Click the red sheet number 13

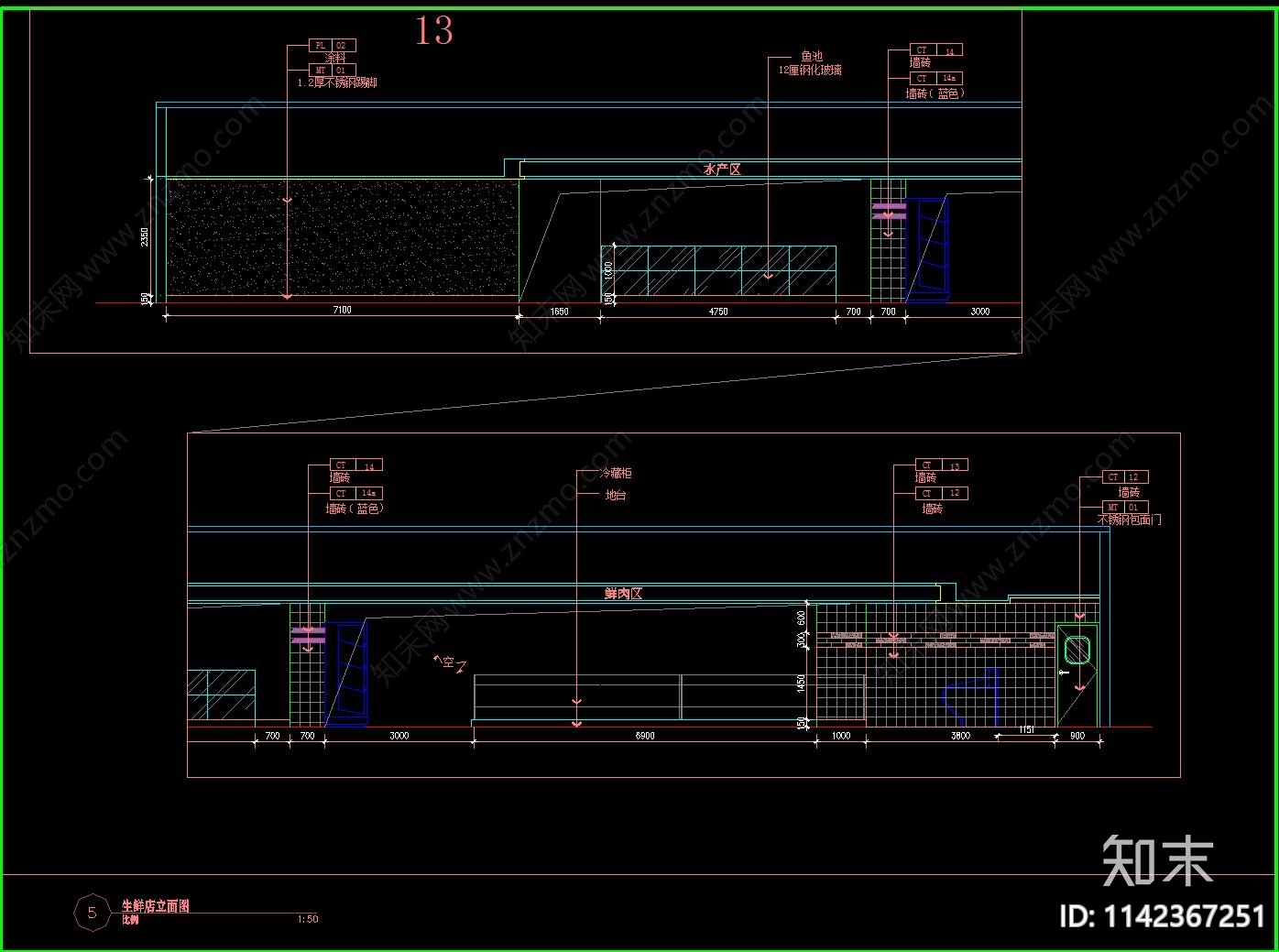[434, 31]
